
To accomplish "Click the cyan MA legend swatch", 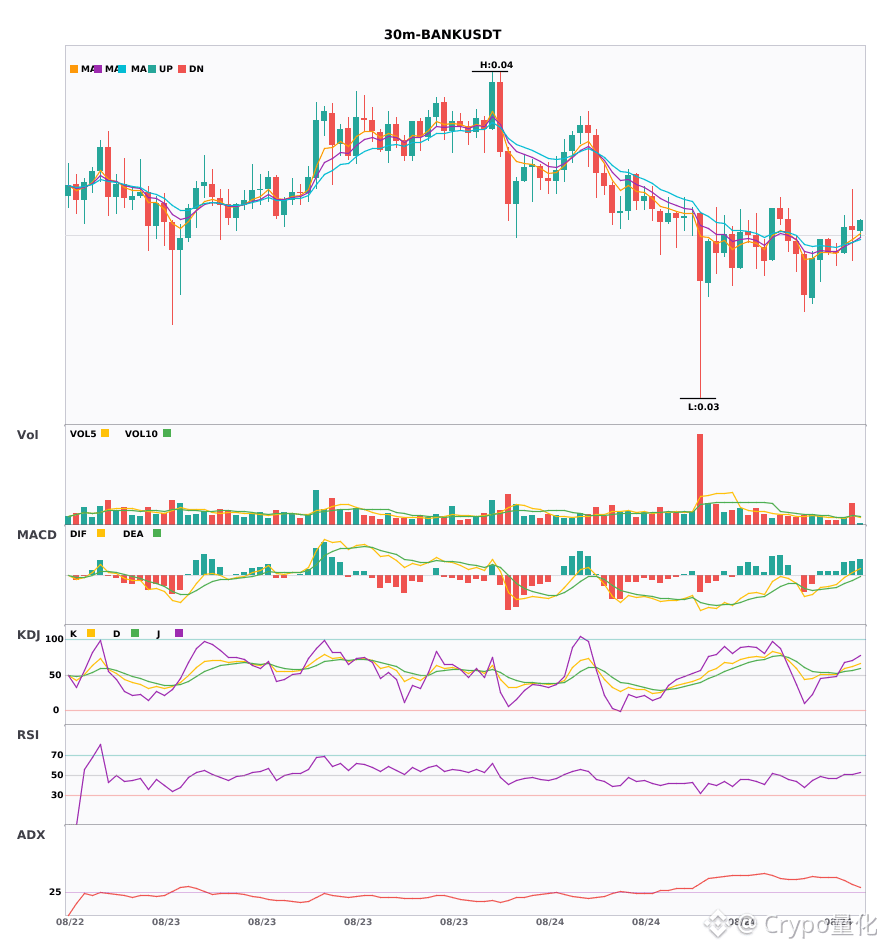I will [122, 69].
